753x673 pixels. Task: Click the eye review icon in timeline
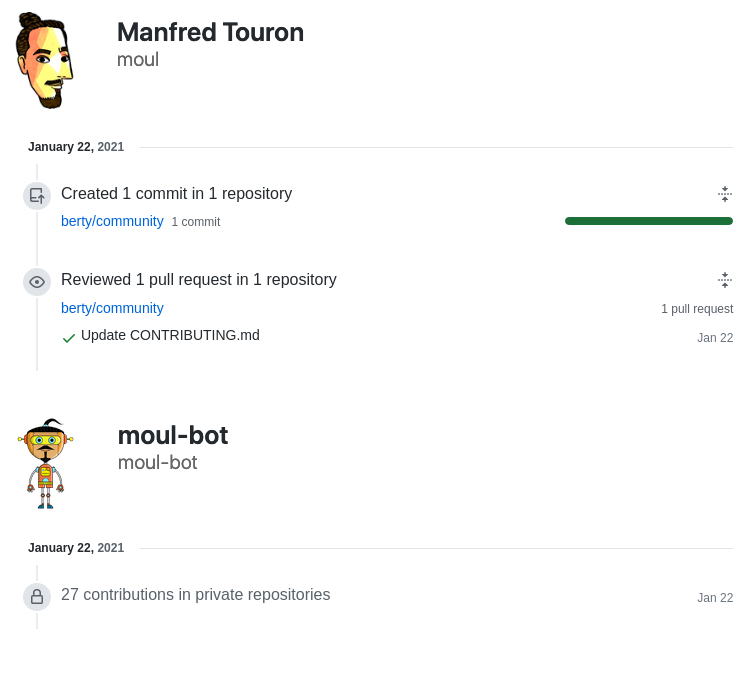(x=37, y=282)
